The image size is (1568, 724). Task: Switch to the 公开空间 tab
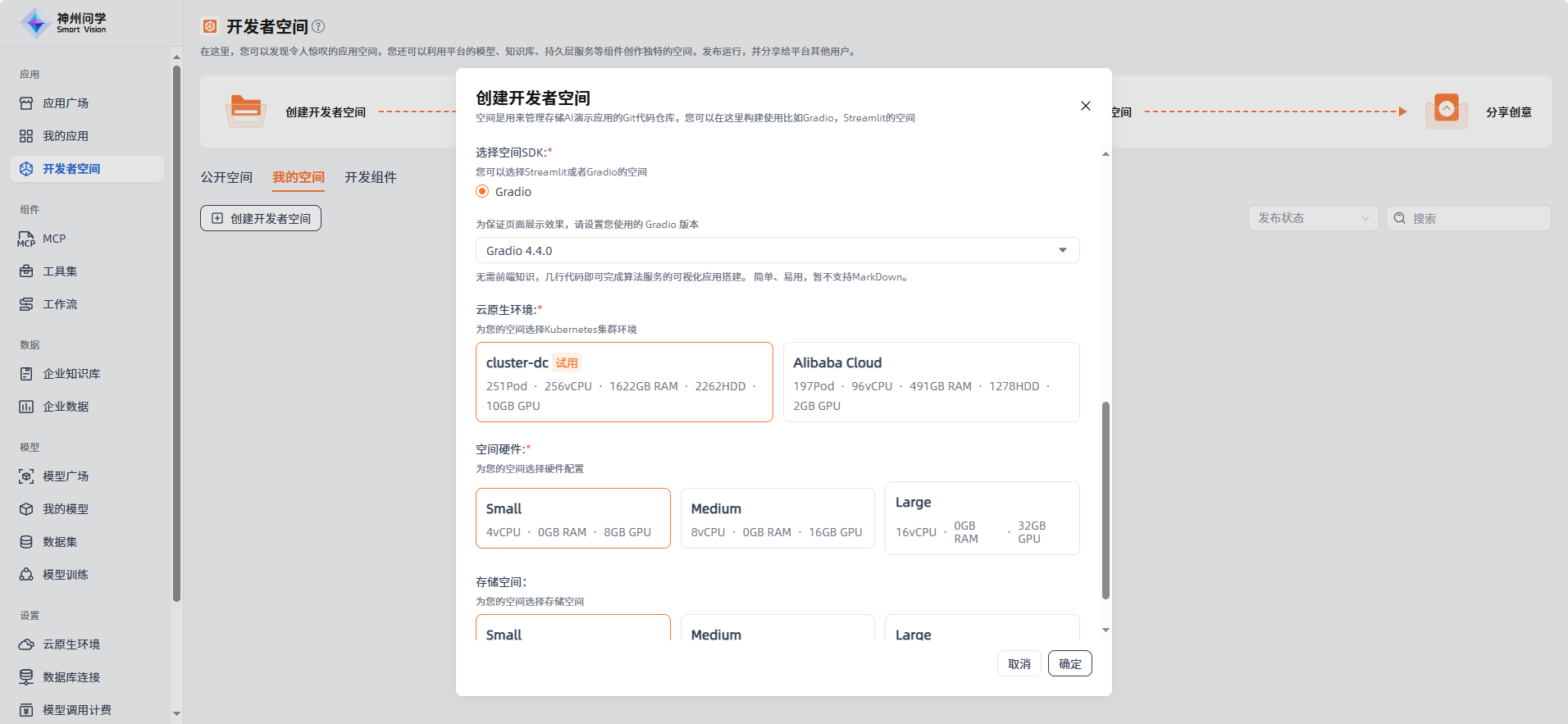(x=226, y=177)
